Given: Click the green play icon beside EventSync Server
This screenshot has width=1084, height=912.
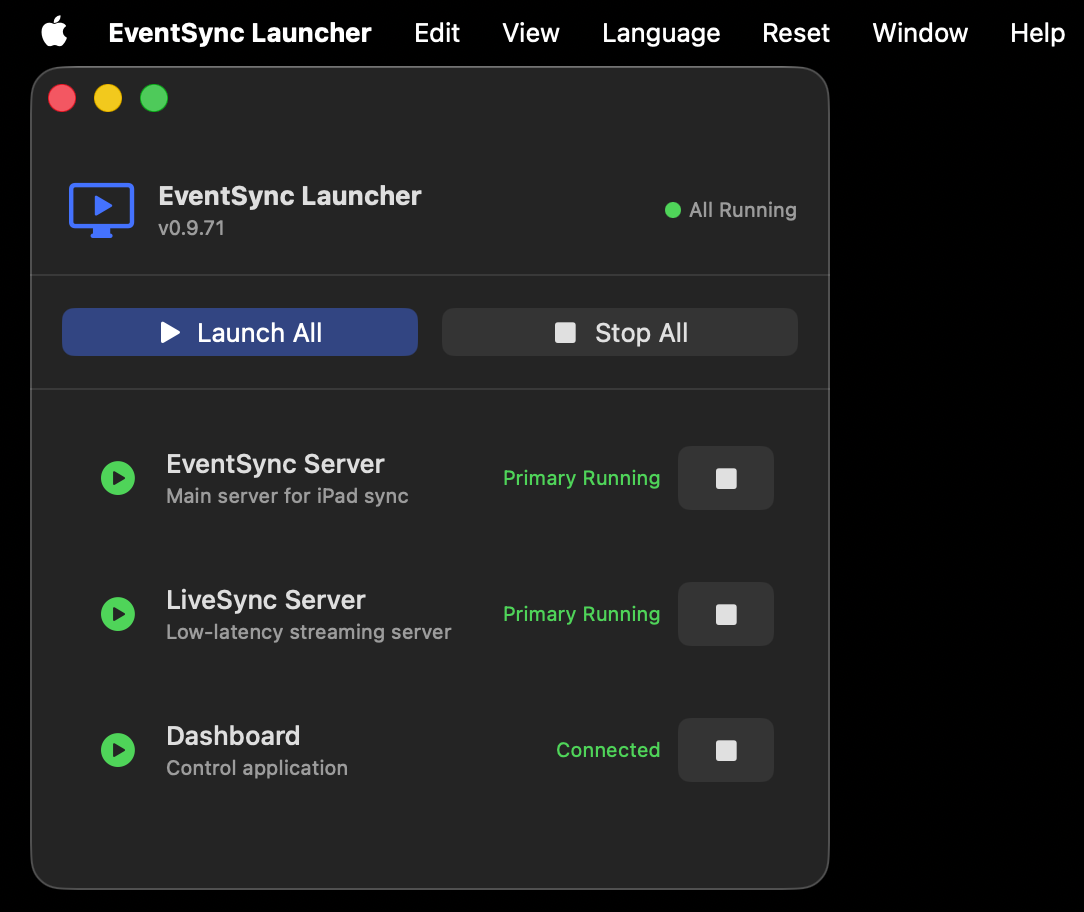Looking at the screenshot, I should [118, 478].
